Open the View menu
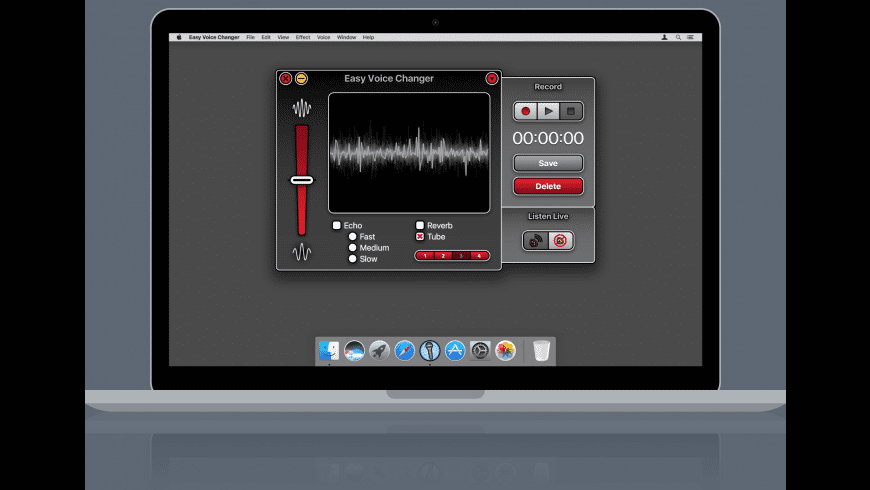 coord(284,37)
